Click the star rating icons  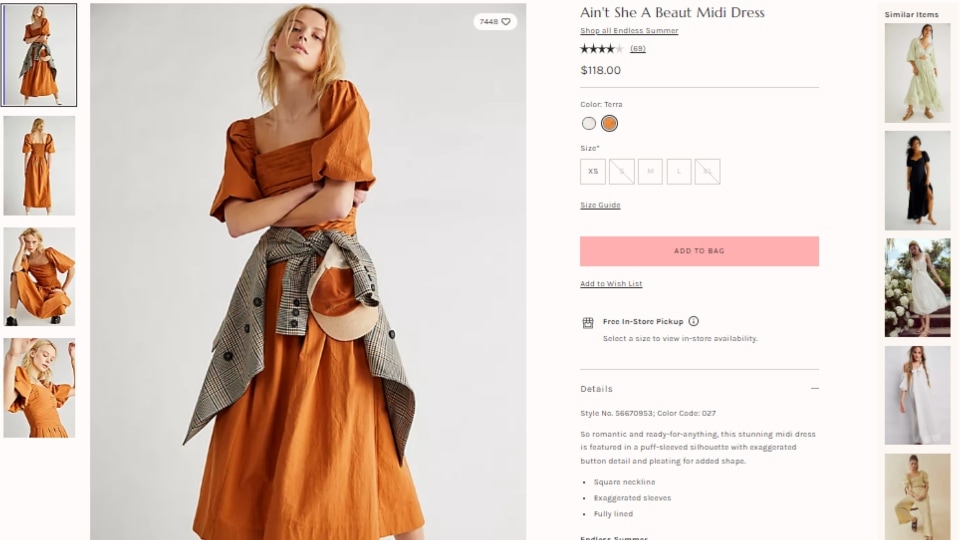pyautogui.click(x=601, y=48)
